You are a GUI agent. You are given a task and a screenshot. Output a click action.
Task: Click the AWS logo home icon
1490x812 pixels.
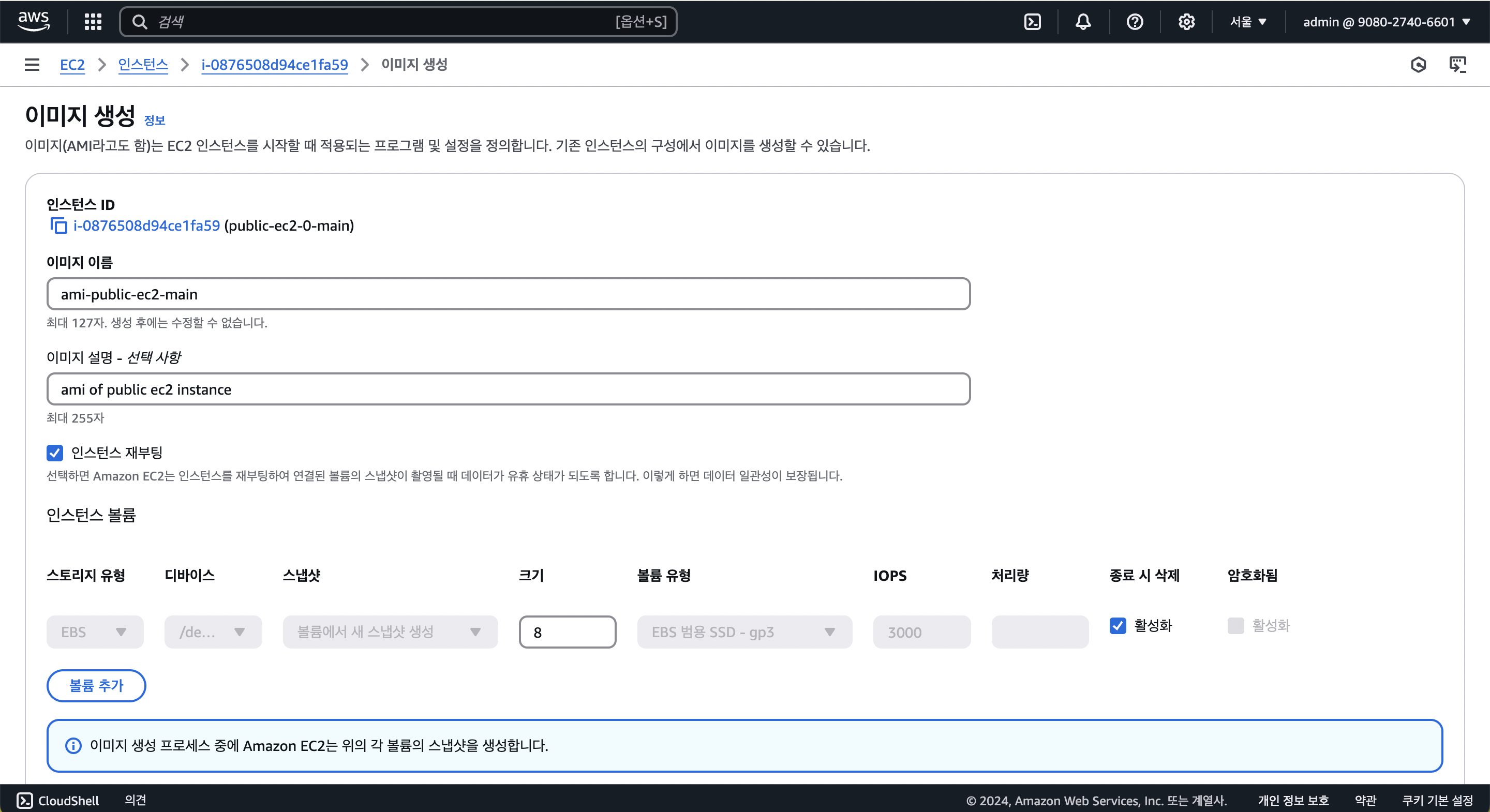(x=34, y=21)
